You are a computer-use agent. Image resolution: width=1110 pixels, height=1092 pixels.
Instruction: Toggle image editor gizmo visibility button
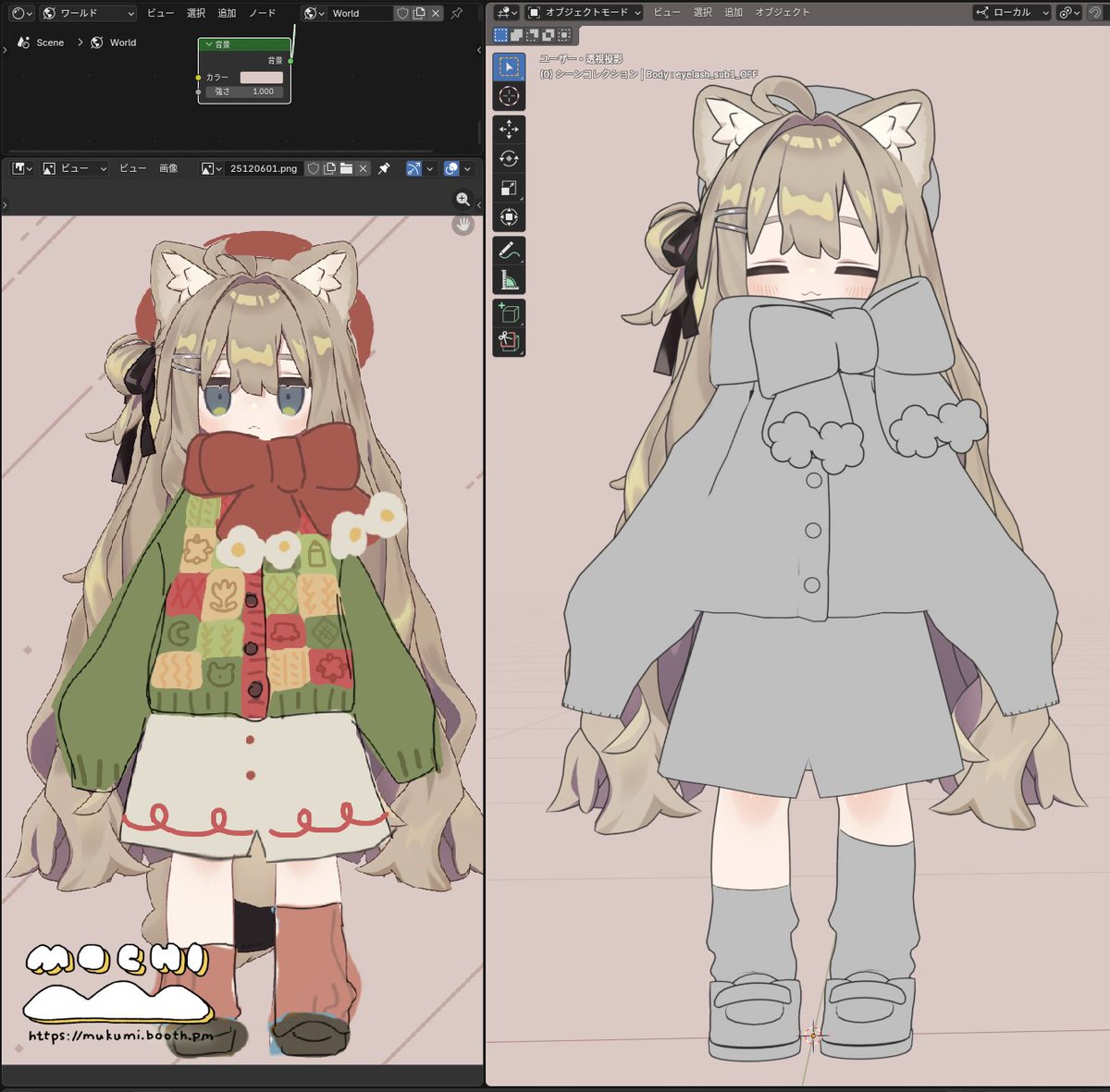[x=413, y=168]
